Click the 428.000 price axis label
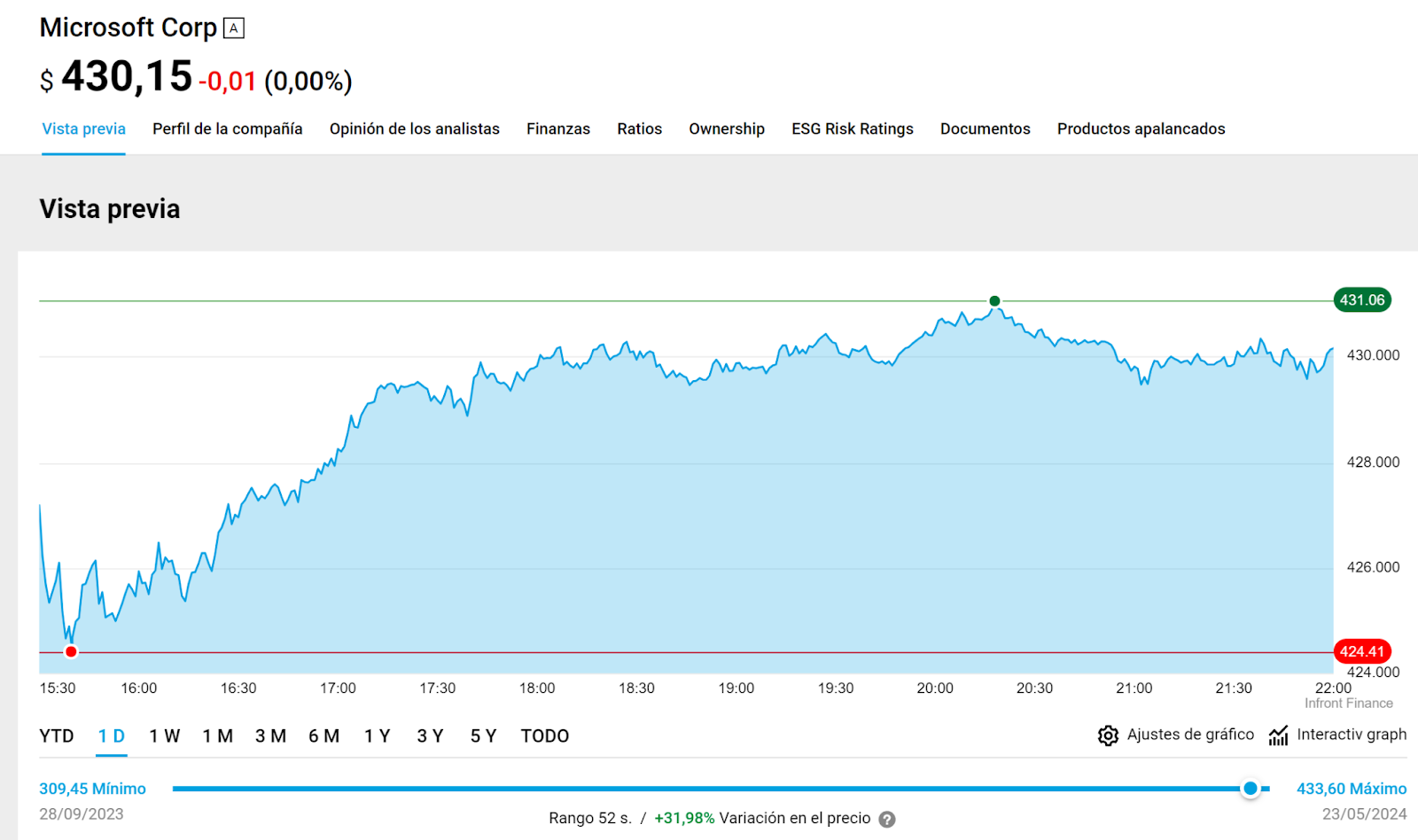 point(1374,463)
